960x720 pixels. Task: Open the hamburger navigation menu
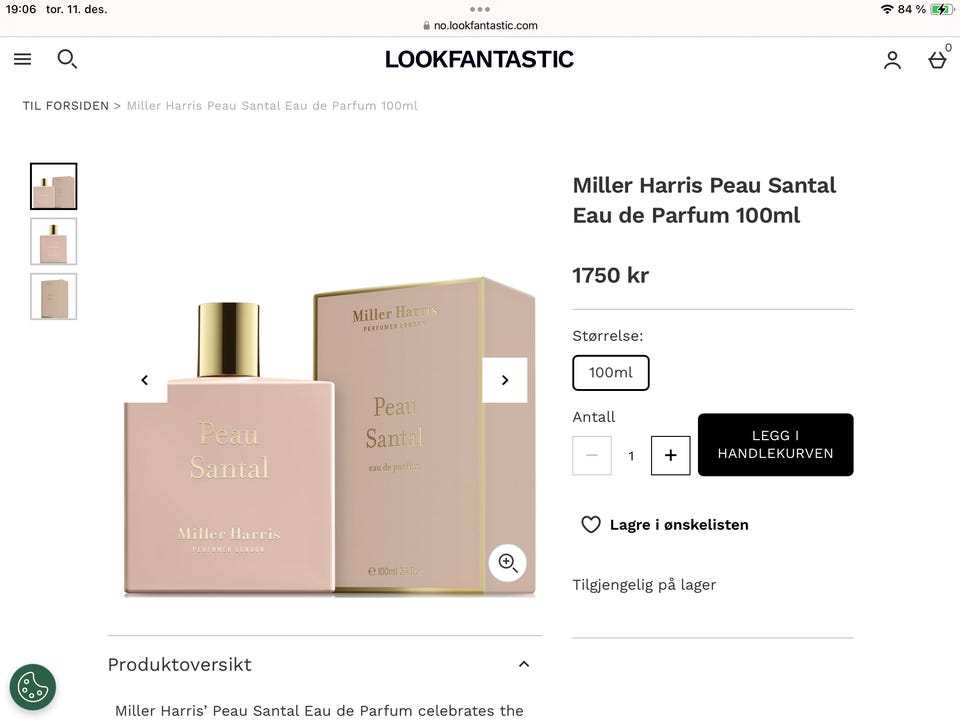point(23,59)
